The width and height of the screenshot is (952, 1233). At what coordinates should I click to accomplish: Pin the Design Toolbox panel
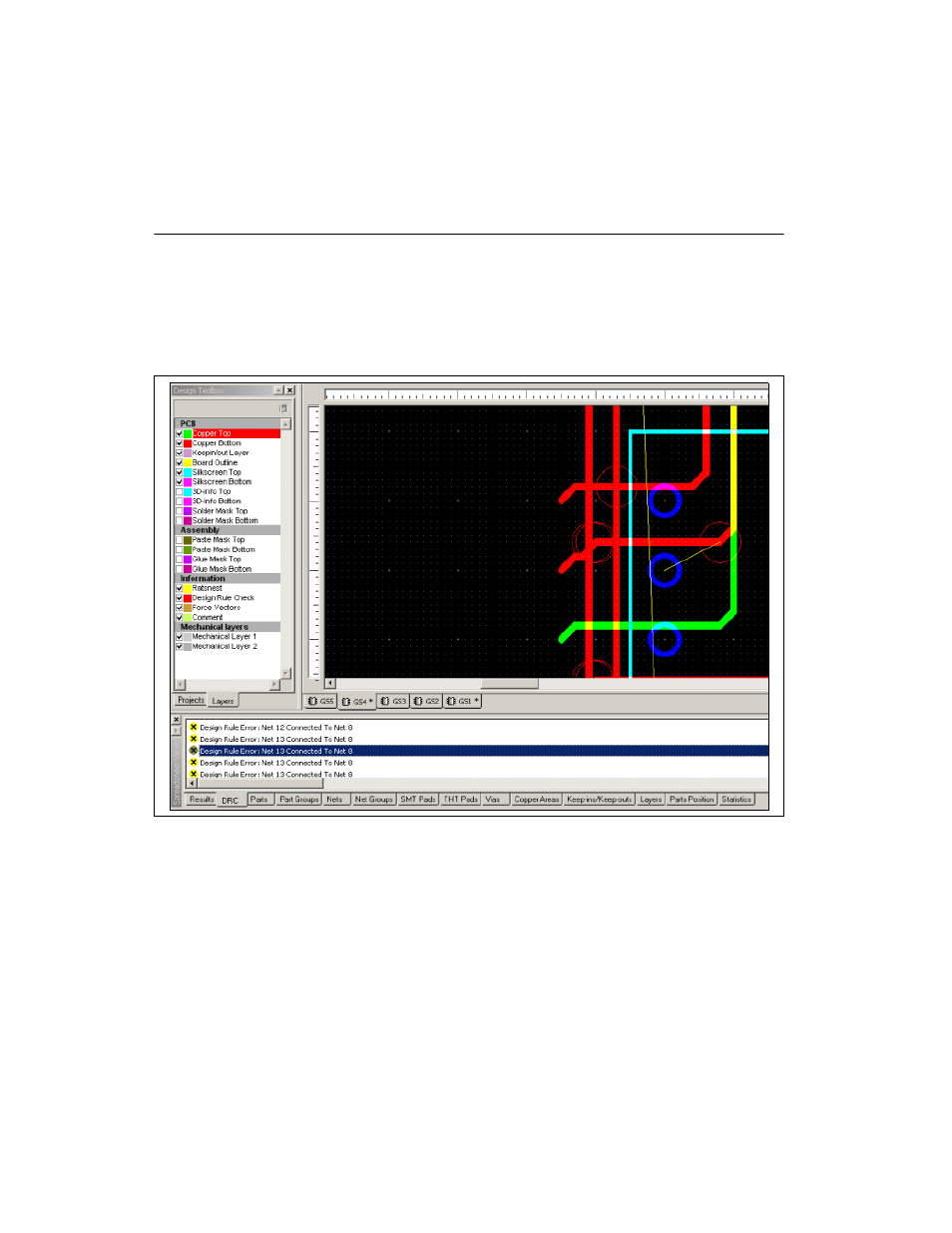pos(278,390)
